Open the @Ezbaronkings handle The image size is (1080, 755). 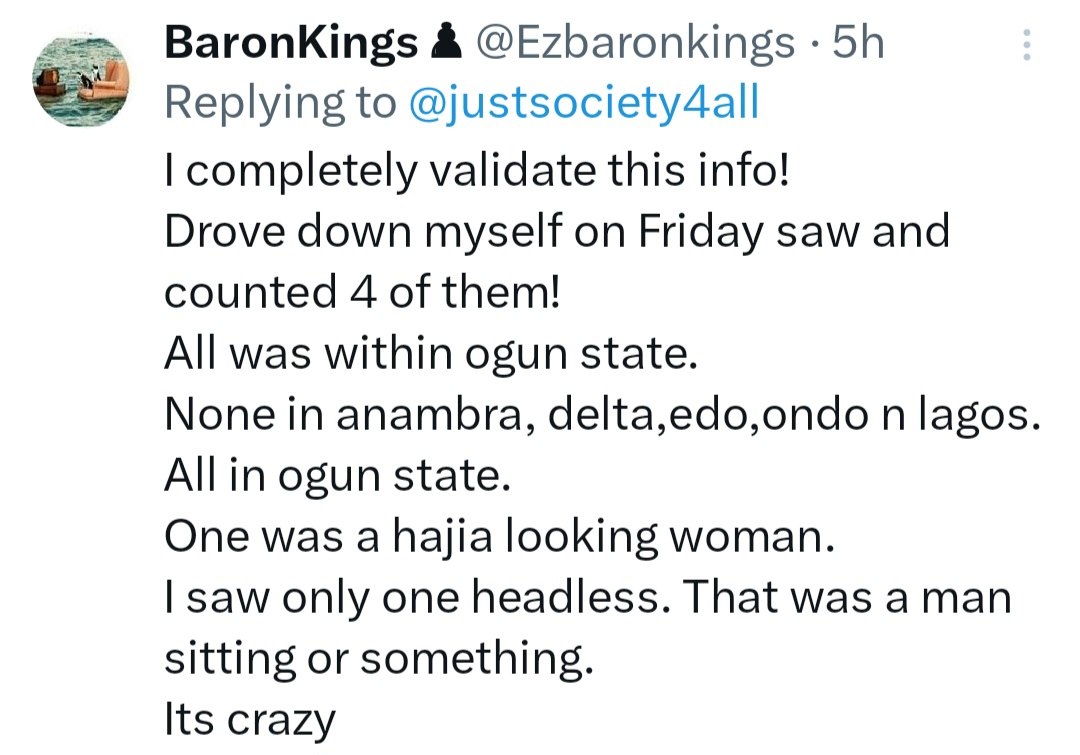(635, 45)
